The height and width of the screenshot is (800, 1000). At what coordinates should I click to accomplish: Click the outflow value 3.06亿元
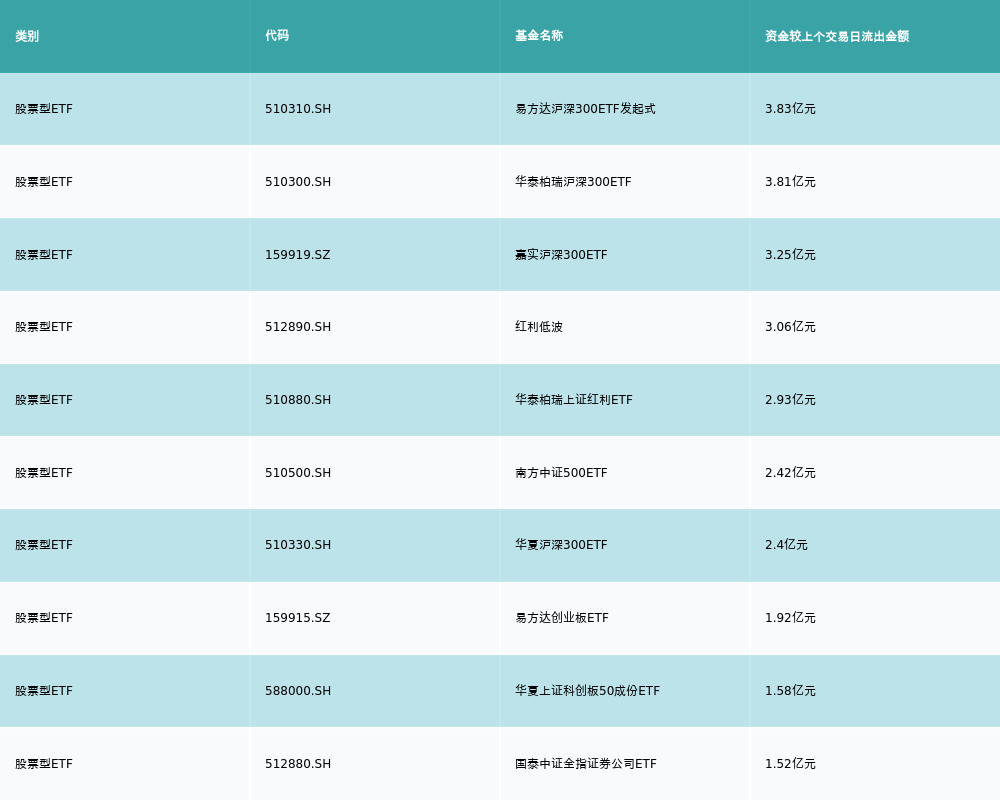point(790,327)
